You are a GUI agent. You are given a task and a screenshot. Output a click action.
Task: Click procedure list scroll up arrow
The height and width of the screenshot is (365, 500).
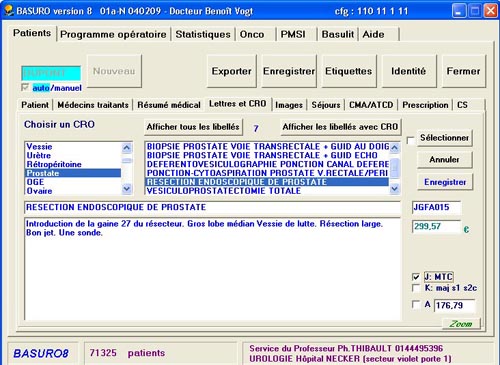tap(395, 148)
